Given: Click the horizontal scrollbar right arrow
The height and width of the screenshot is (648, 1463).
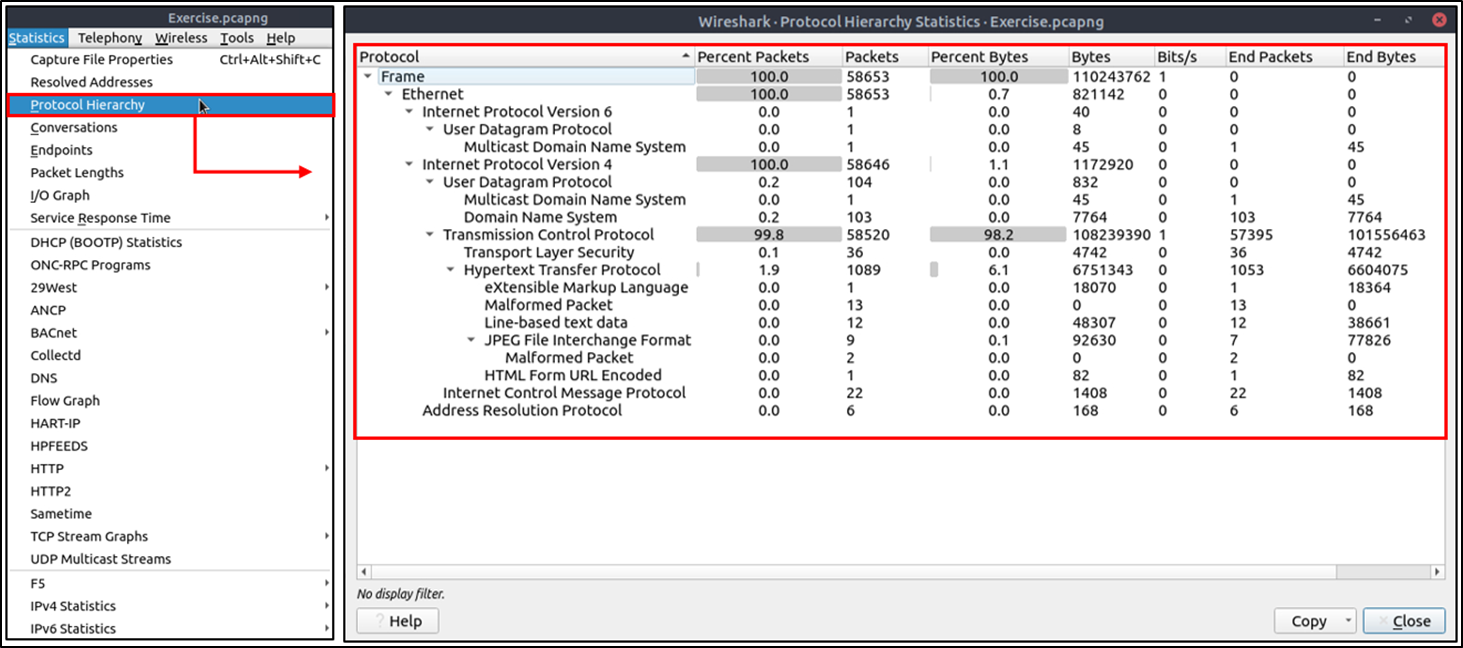Looking at the screenshot, I should [1437, 572].
